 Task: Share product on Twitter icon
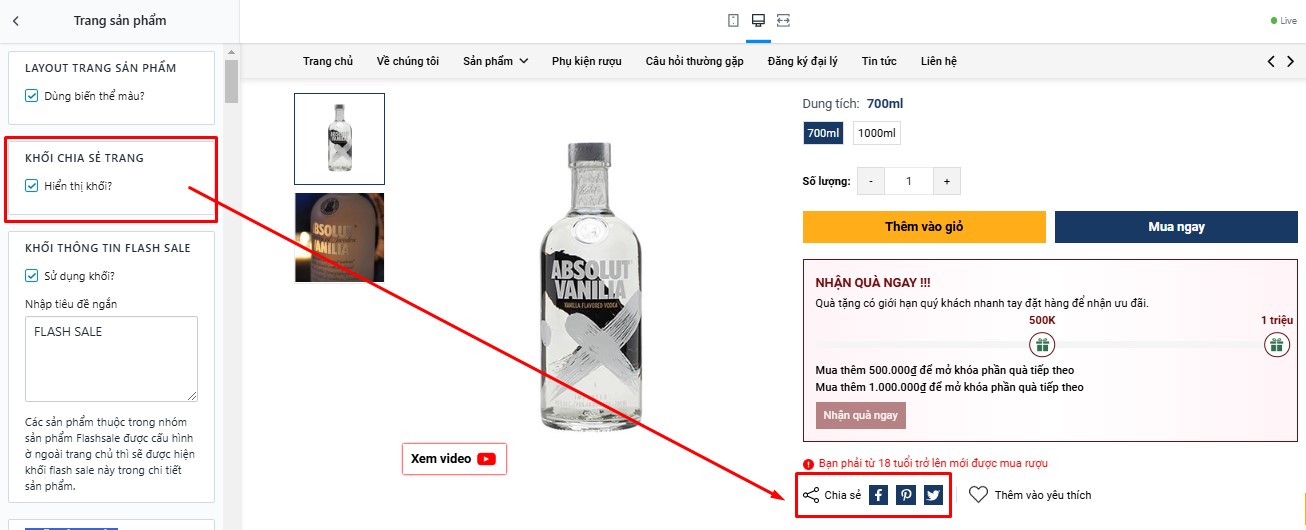pyautogui.click(x=933, y=495)
